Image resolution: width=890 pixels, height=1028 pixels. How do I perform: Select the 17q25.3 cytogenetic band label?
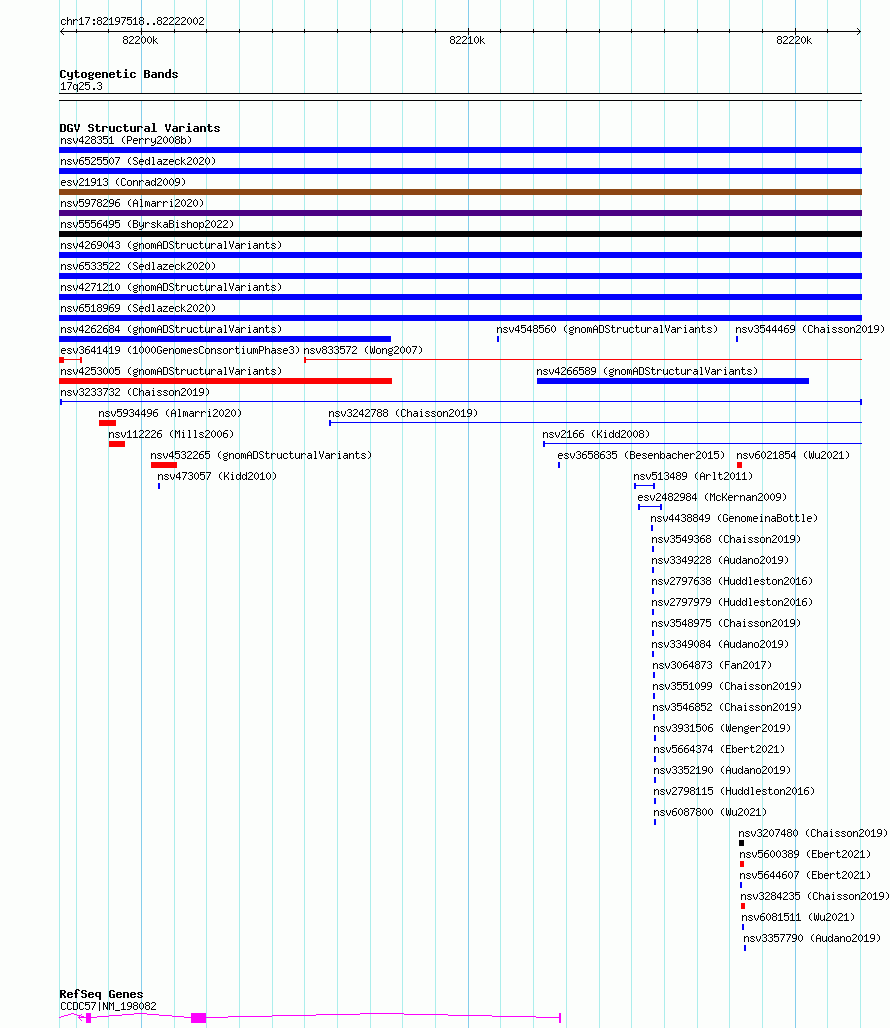coord(81,86)
